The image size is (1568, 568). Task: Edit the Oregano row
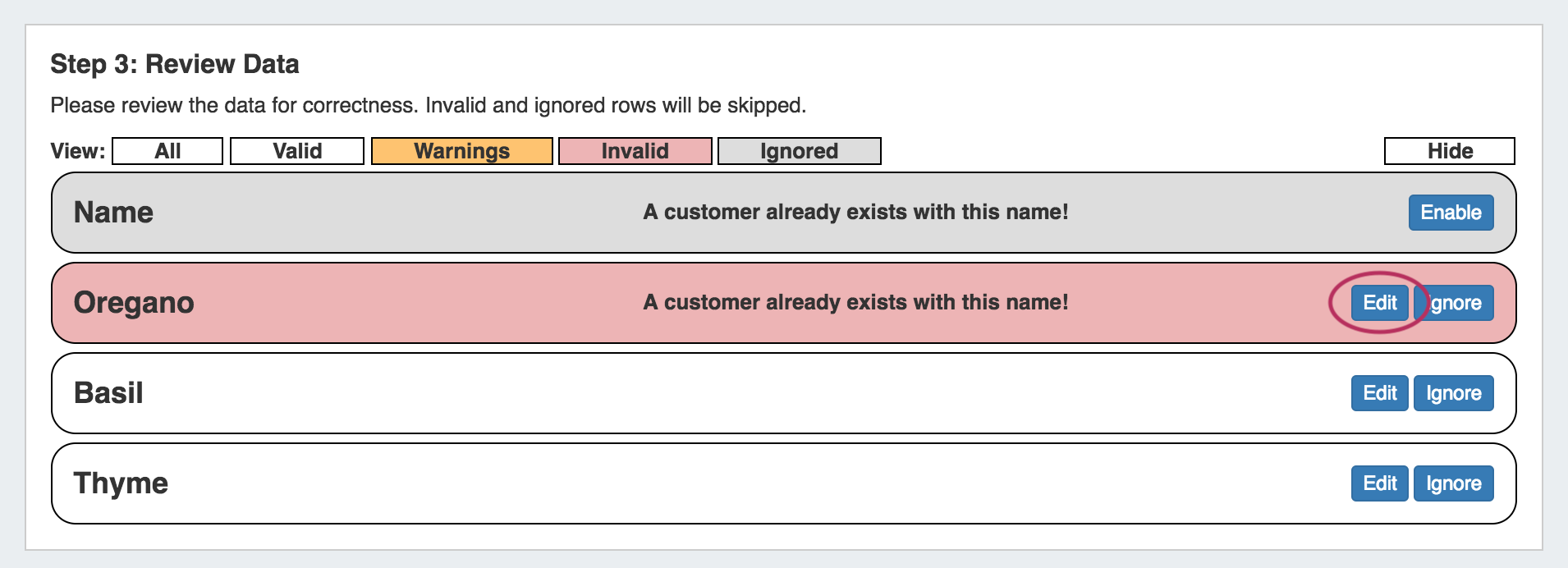tap(1379, 303)
